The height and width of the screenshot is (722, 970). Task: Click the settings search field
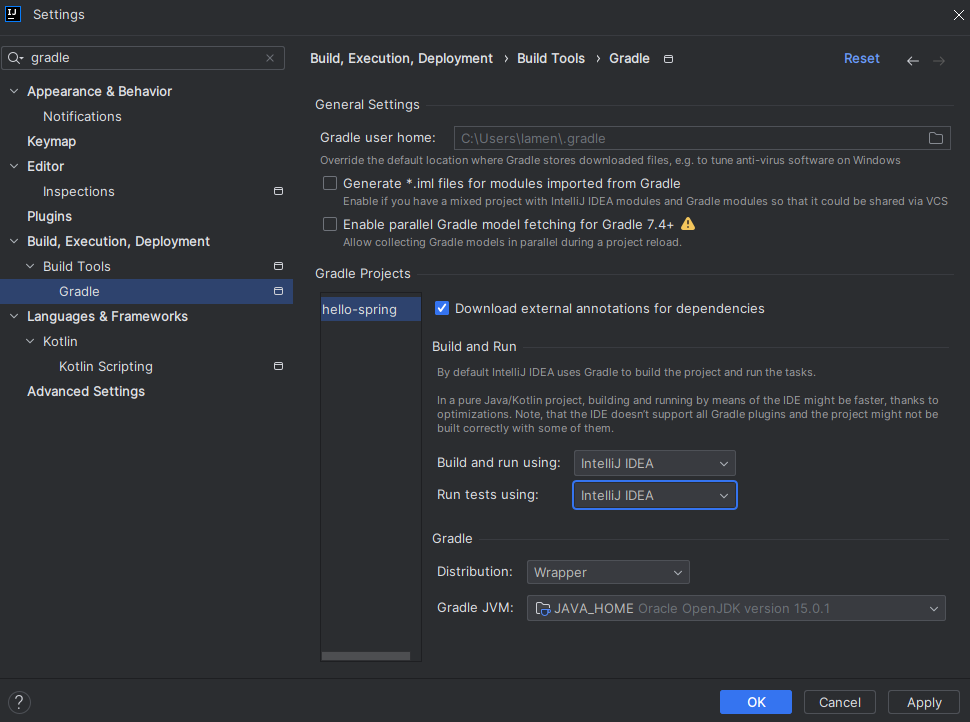[x=144, y=58]
